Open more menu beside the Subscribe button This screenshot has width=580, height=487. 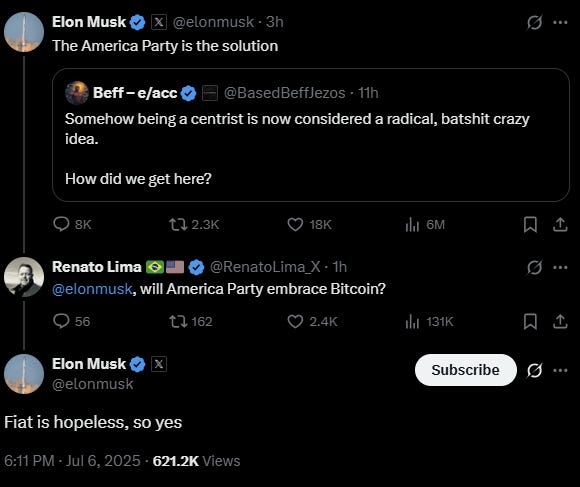(560, 370)
